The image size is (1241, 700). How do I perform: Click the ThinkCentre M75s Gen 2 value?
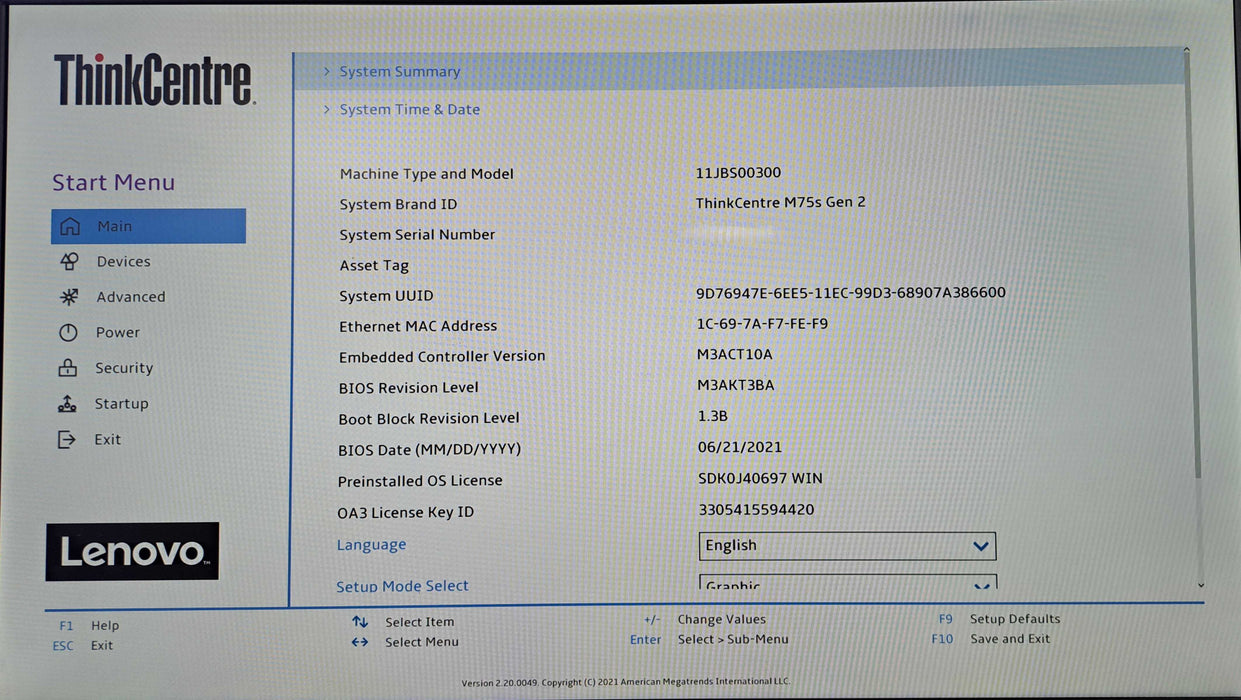(x=781, y=202)
